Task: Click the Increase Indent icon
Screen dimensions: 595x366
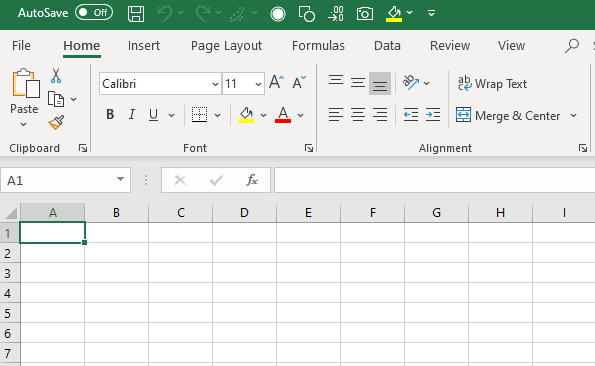Action: point(433,115)
